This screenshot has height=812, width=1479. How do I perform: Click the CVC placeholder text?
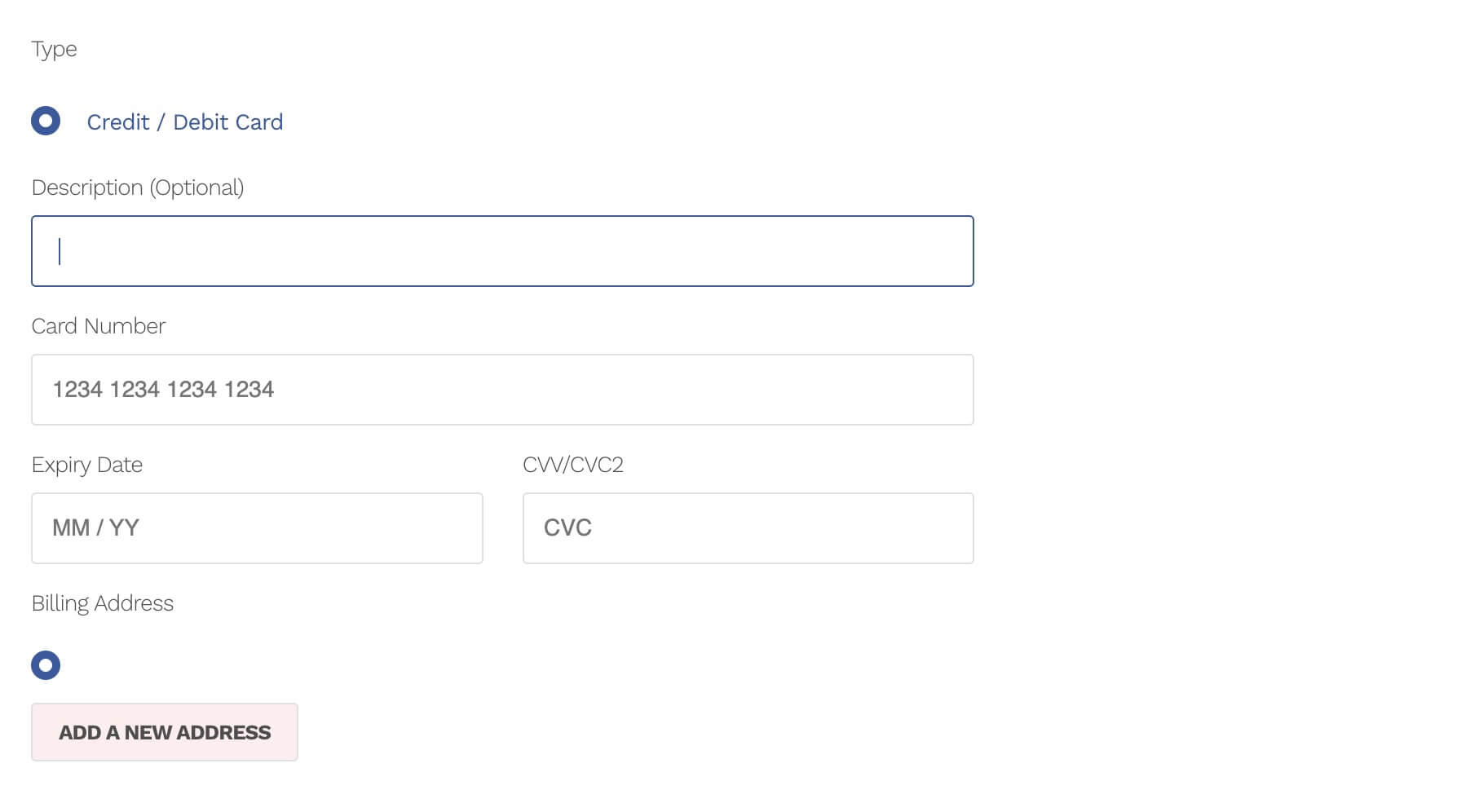[x=567, y=528]
